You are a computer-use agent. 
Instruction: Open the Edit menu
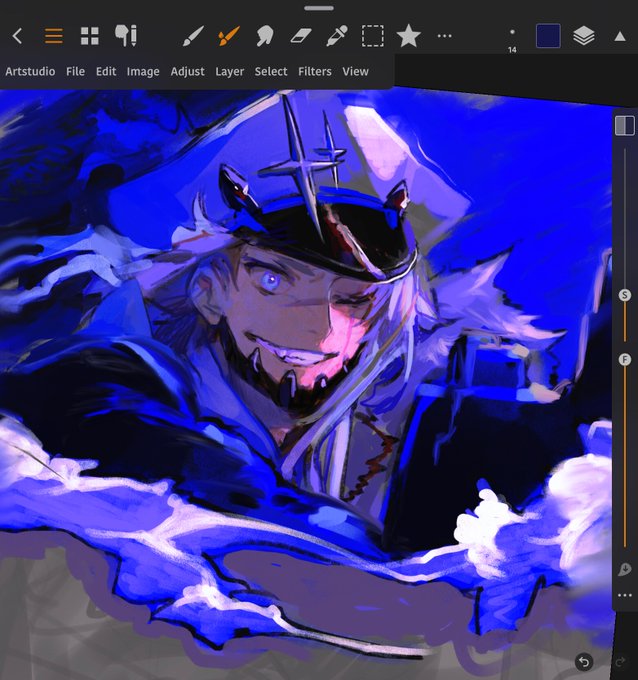tap(106, 71)
